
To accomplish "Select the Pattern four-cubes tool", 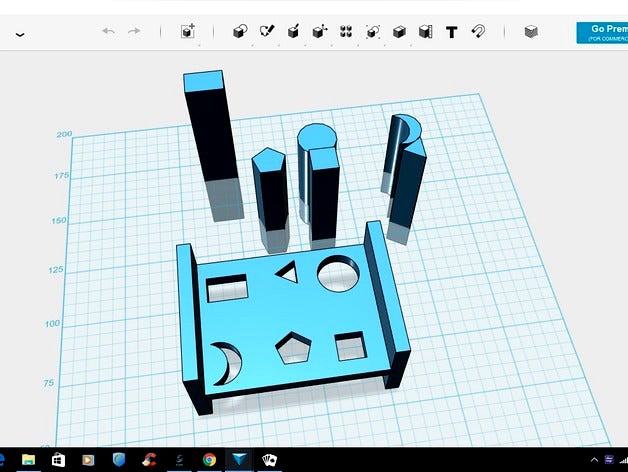I will (x=346, y=32).
